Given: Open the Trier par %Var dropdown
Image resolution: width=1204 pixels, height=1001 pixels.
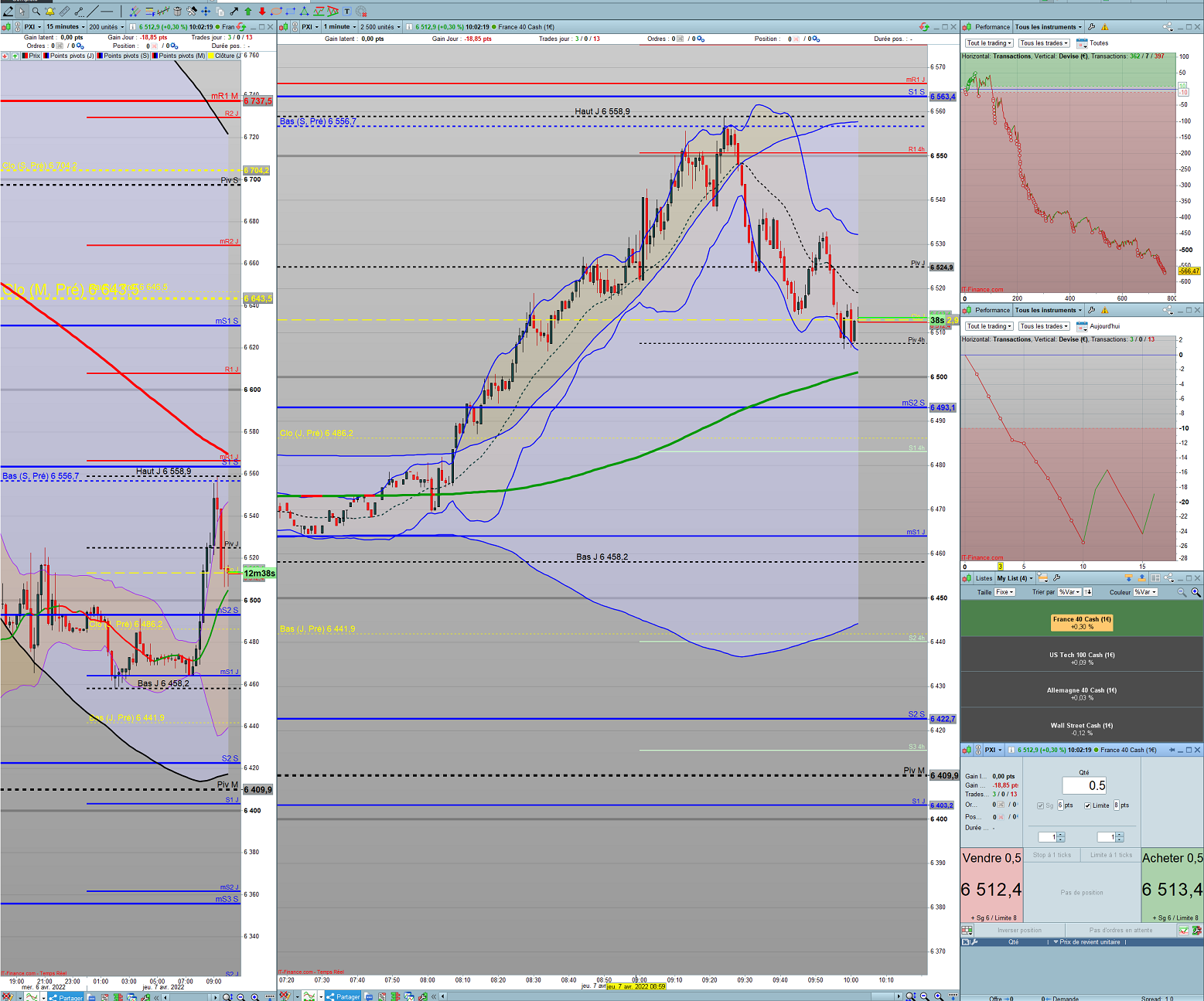Looking at the screenshot, I should [1068, 592].
